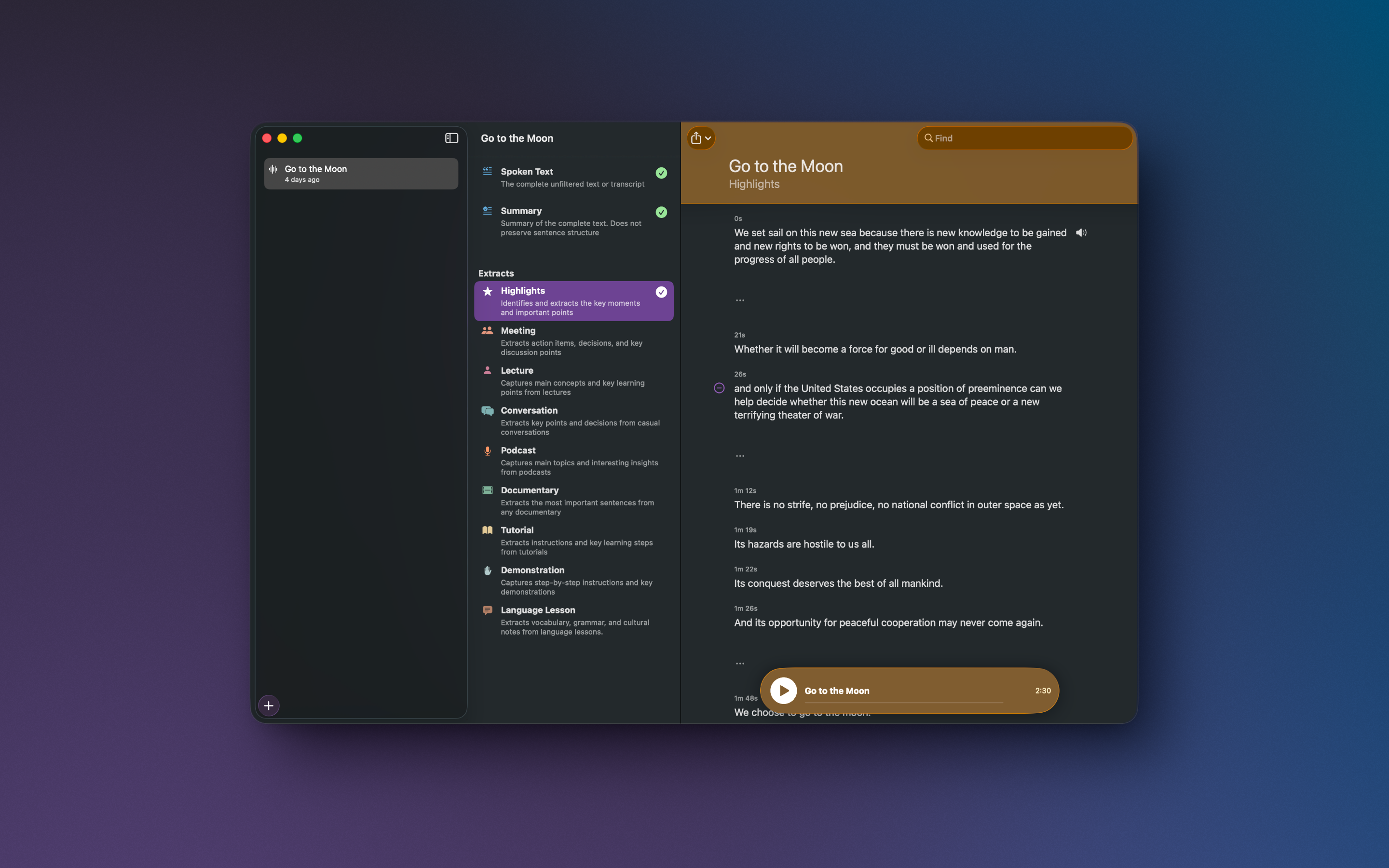The width and height of the screenshot is (1389, 868).
Task: Toggle the checkmark on Spoken Text
Action: click(661, 173)
